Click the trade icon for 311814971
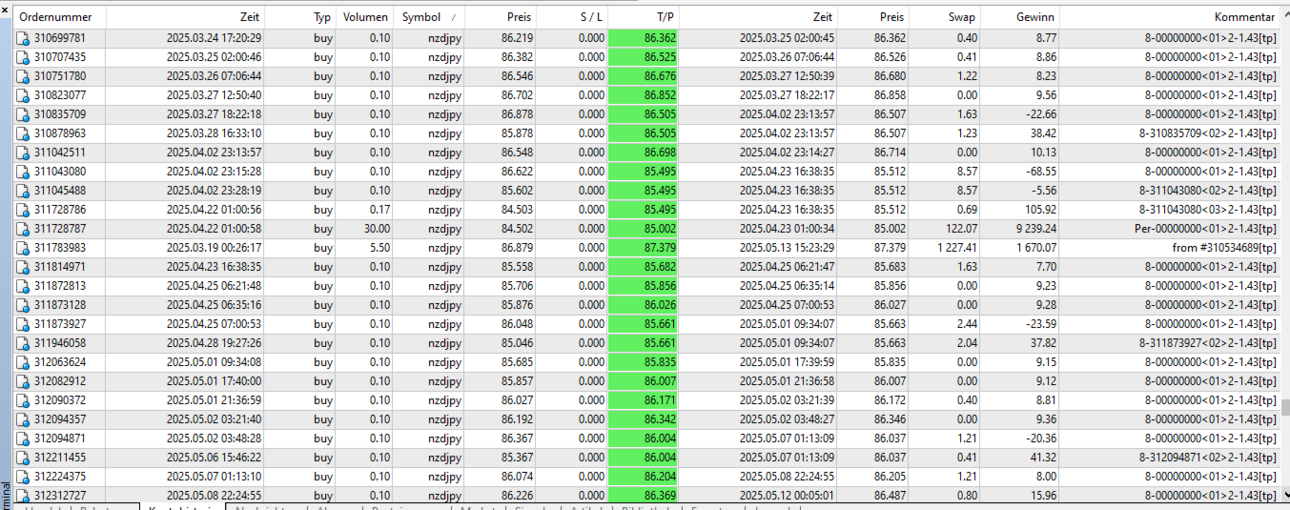The height and width of the screenshot is (510, 1290). click(23, 267)
